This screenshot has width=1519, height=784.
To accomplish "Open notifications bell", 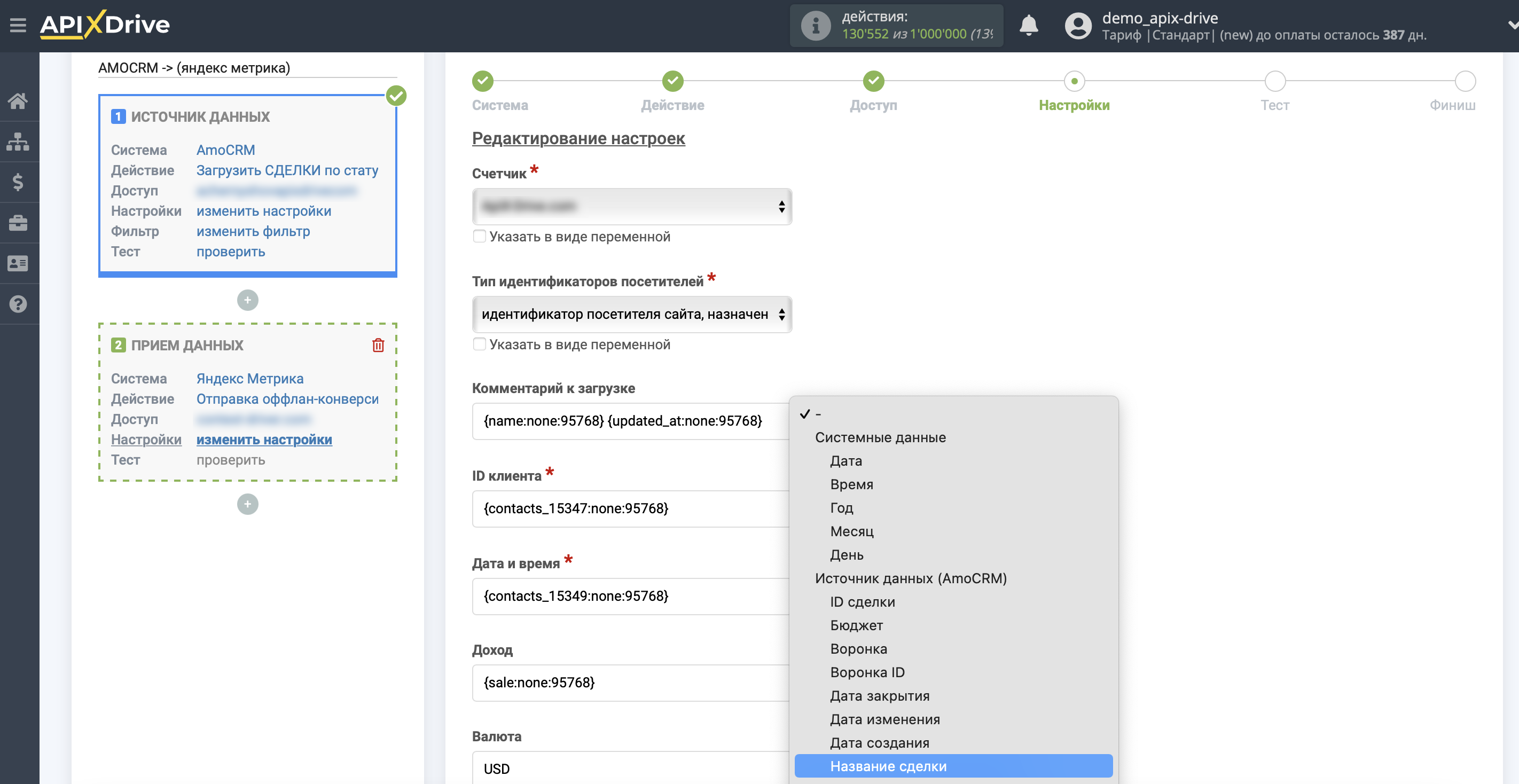I will pos(1028,25).
